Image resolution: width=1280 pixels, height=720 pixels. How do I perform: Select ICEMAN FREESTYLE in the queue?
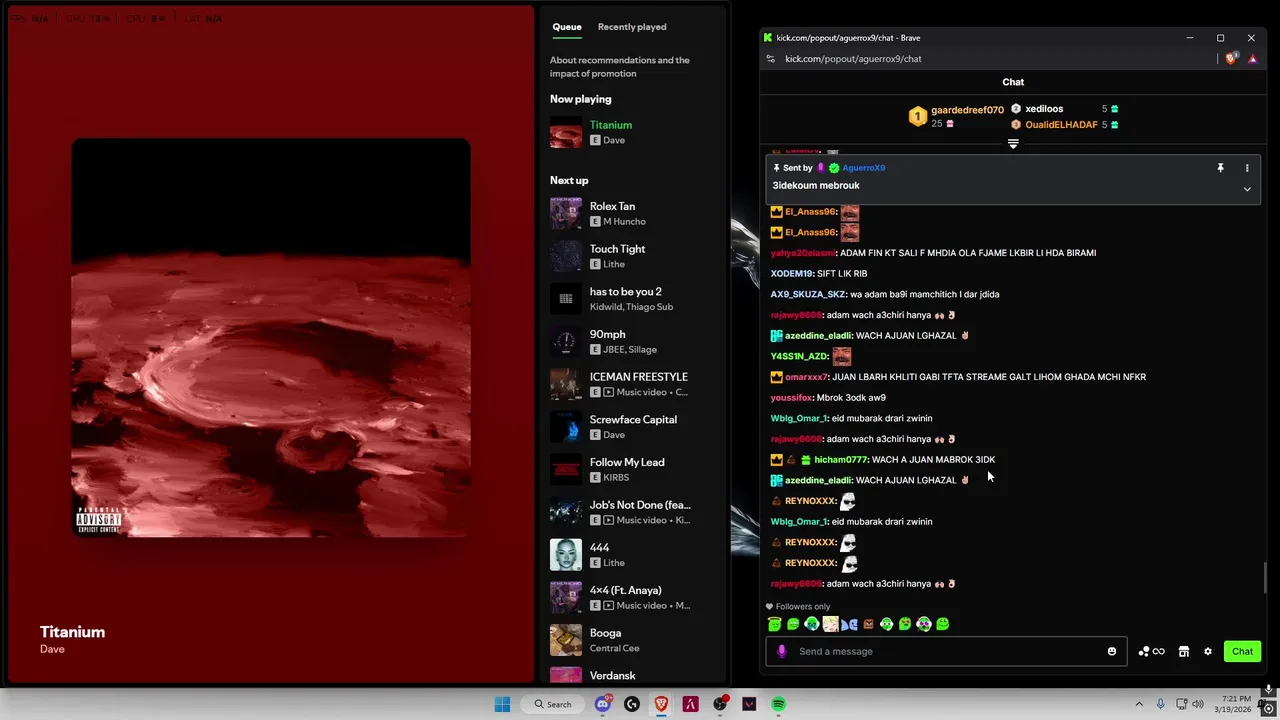click(x=635, y=384)
